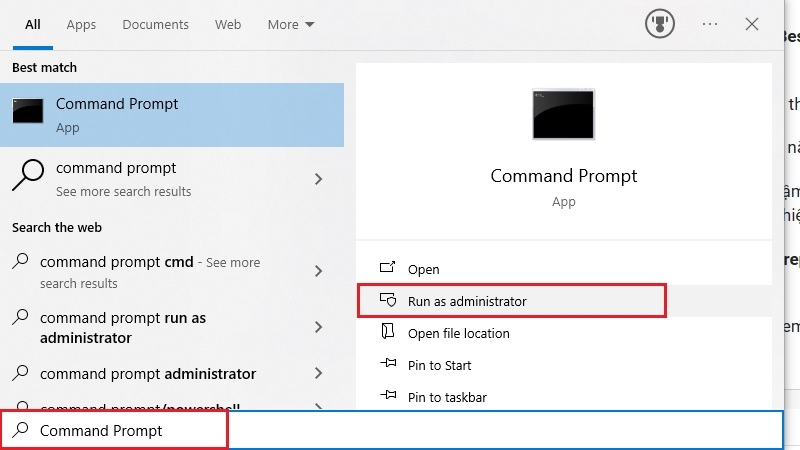Click the magnifier beside 'command prompt' suggestion
This screenshot has height=450, width=800.
pyautogui.click(x=28, y=175)
